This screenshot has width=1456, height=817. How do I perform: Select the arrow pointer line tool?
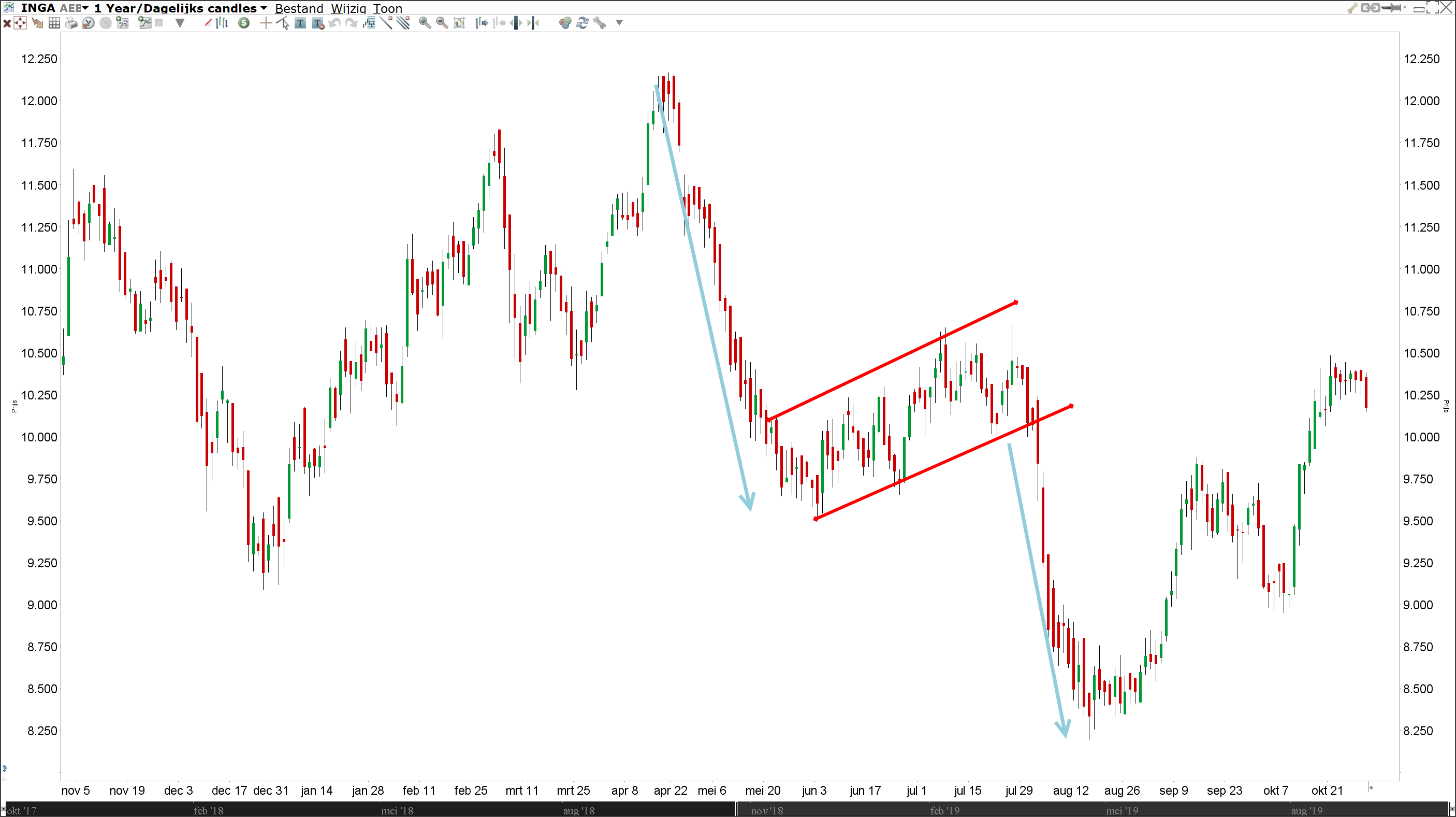tap(283, 23)
